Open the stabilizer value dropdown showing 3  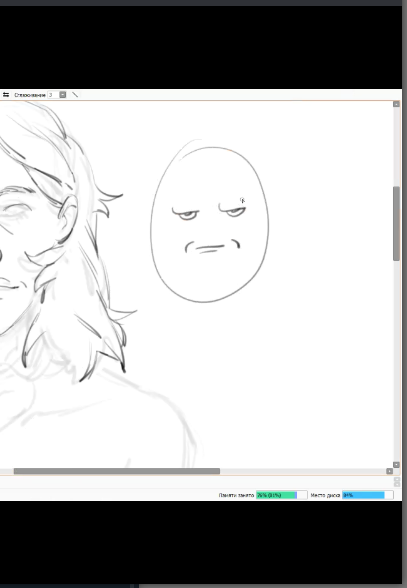[63, 95]
